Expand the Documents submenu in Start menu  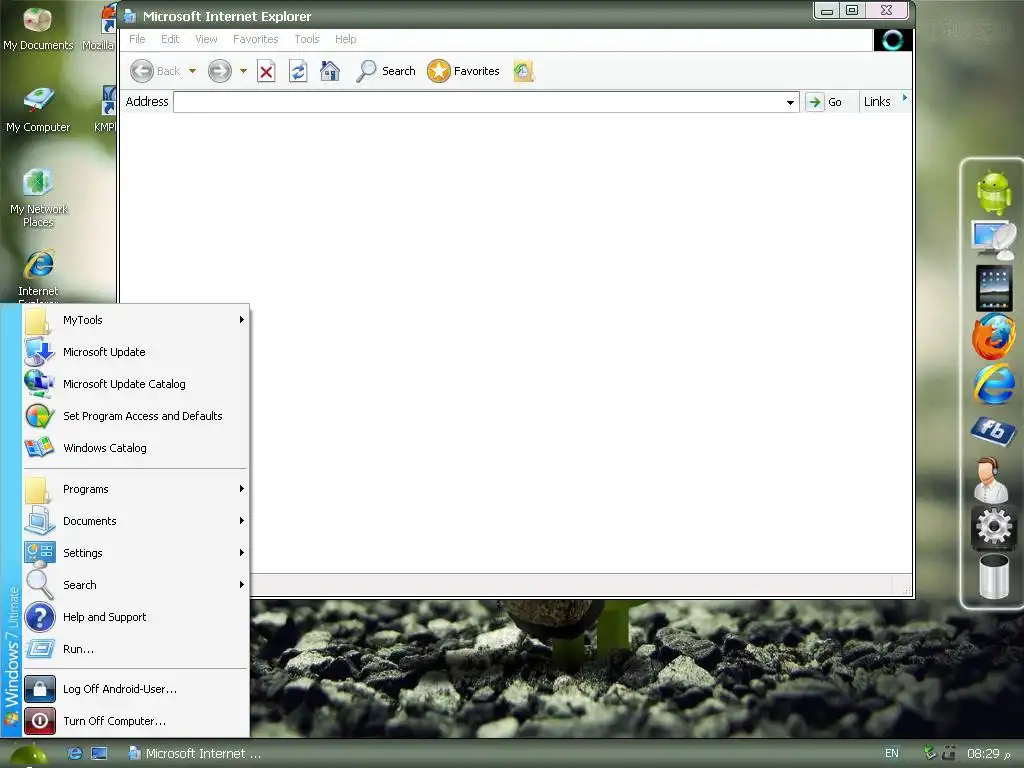tap(136, 521)
